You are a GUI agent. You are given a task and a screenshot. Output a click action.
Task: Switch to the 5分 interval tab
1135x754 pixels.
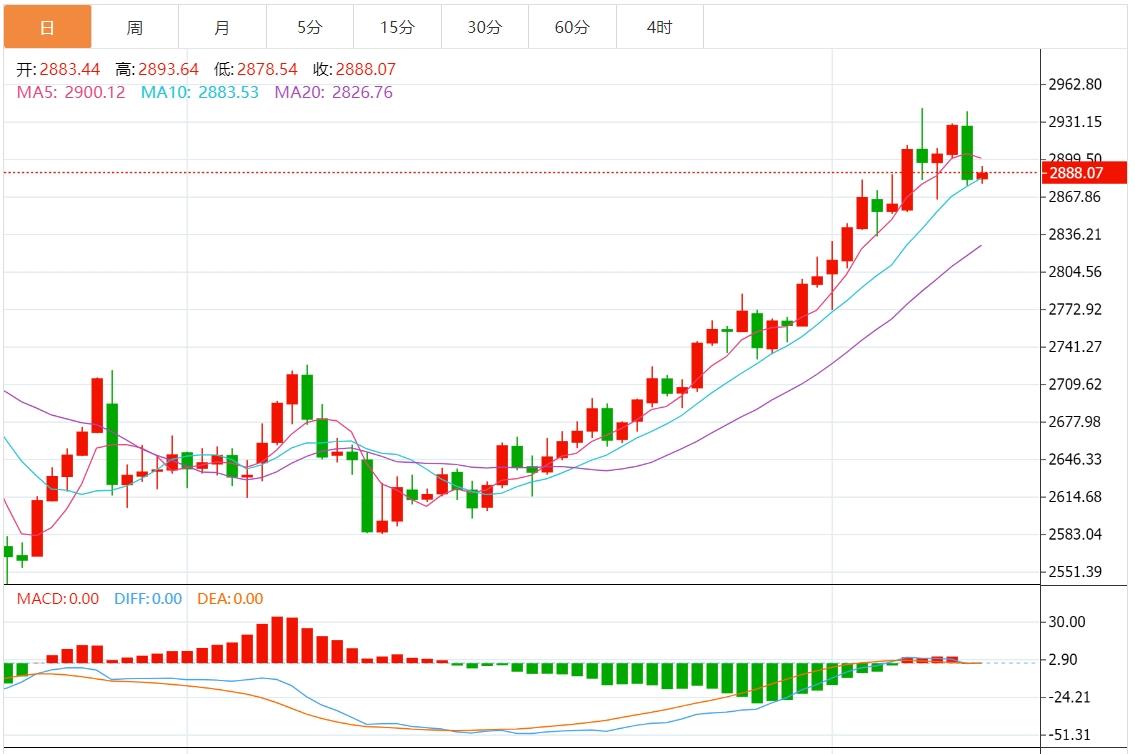(309, 27)
